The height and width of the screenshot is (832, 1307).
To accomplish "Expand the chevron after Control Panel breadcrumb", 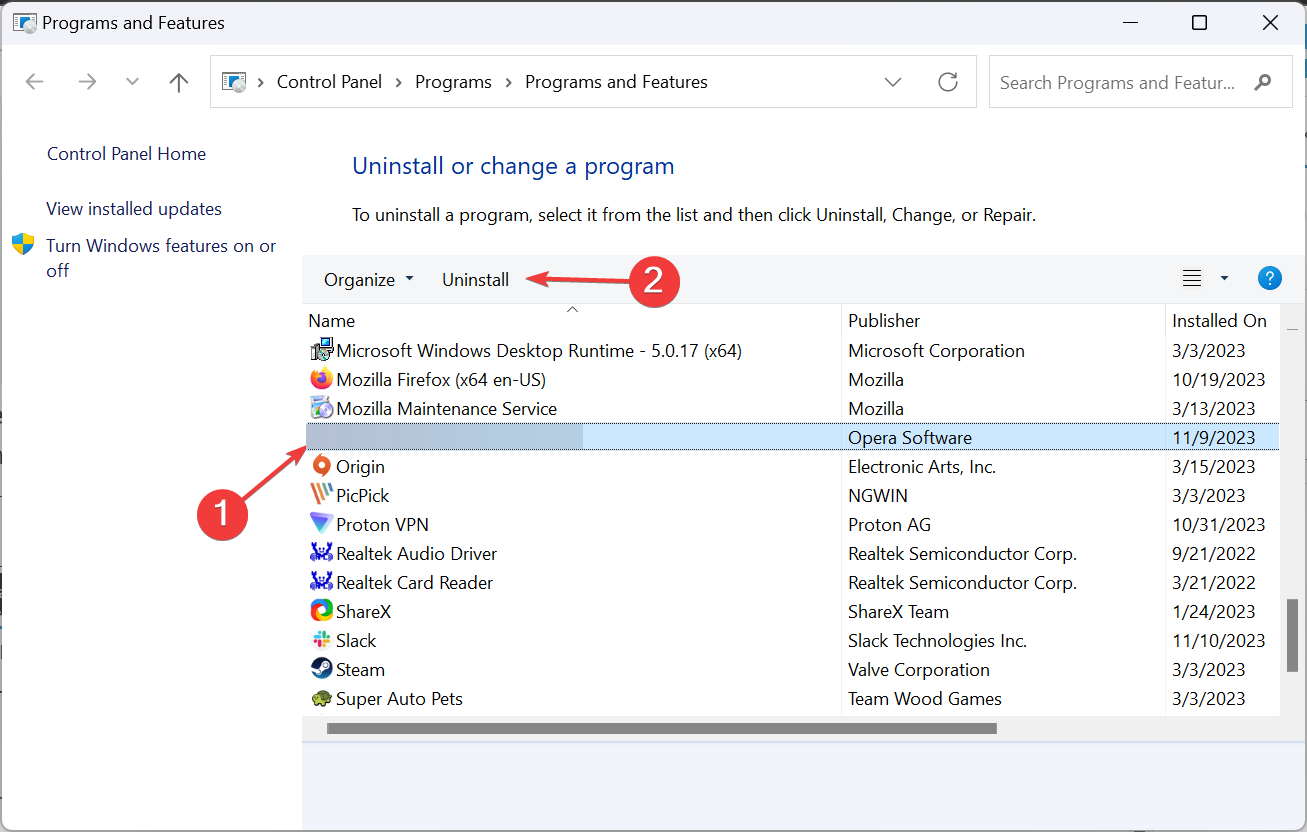I will (399, 82).
